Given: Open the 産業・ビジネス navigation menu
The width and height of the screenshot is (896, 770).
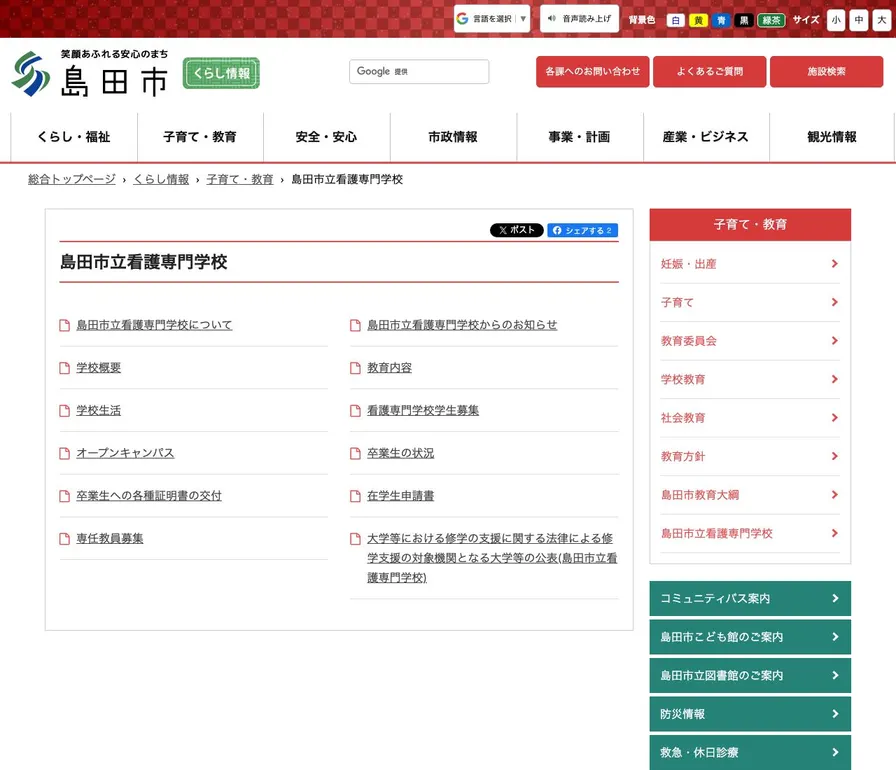Looking at the screenshot, I should point(706,137).
